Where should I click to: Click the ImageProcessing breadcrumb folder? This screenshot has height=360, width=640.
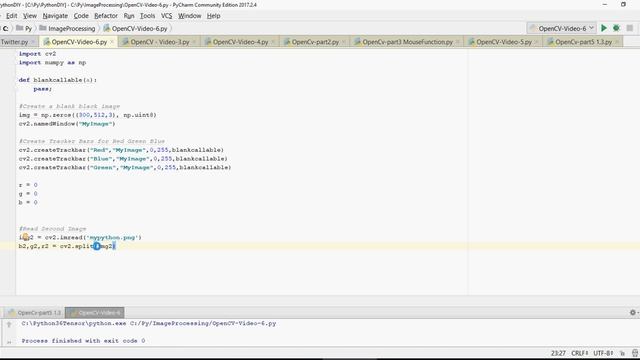(67, 29)
